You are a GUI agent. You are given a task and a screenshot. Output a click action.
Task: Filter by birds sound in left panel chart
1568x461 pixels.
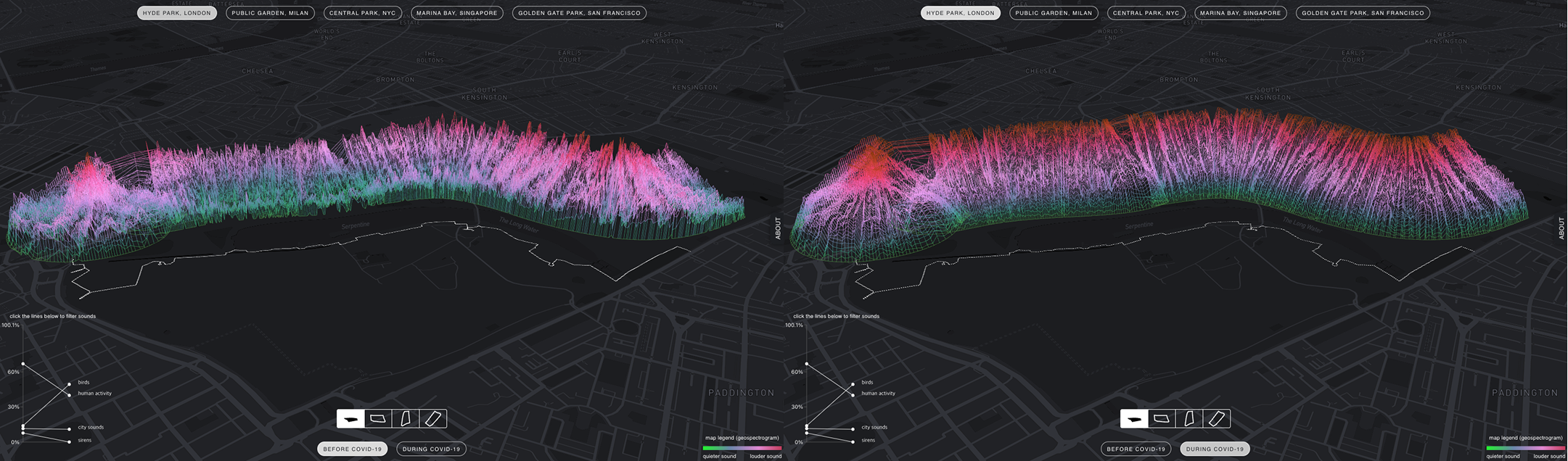pos(83,383)
